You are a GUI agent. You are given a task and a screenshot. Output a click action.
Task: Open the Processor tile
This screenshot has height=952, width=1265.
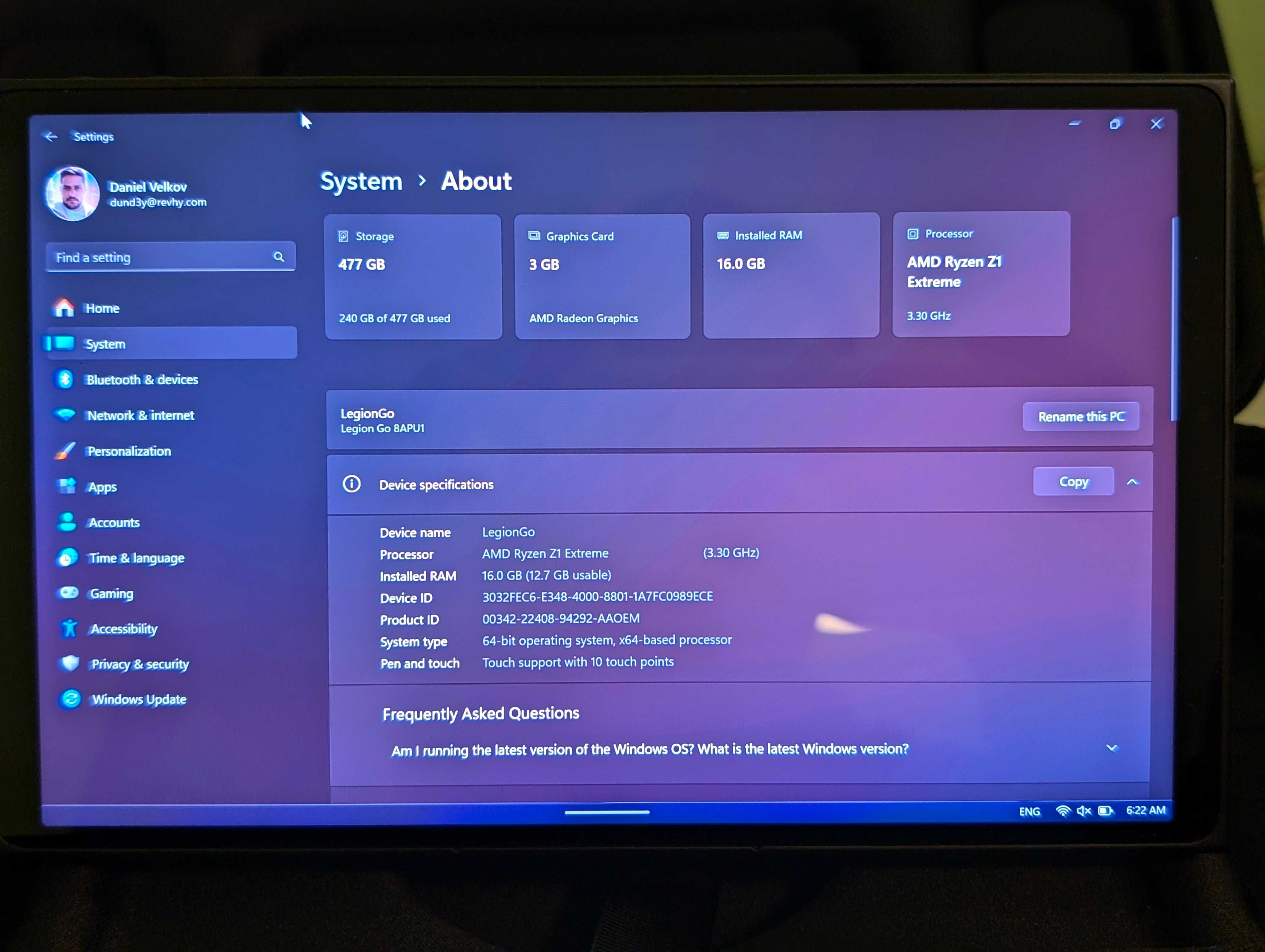981,274
